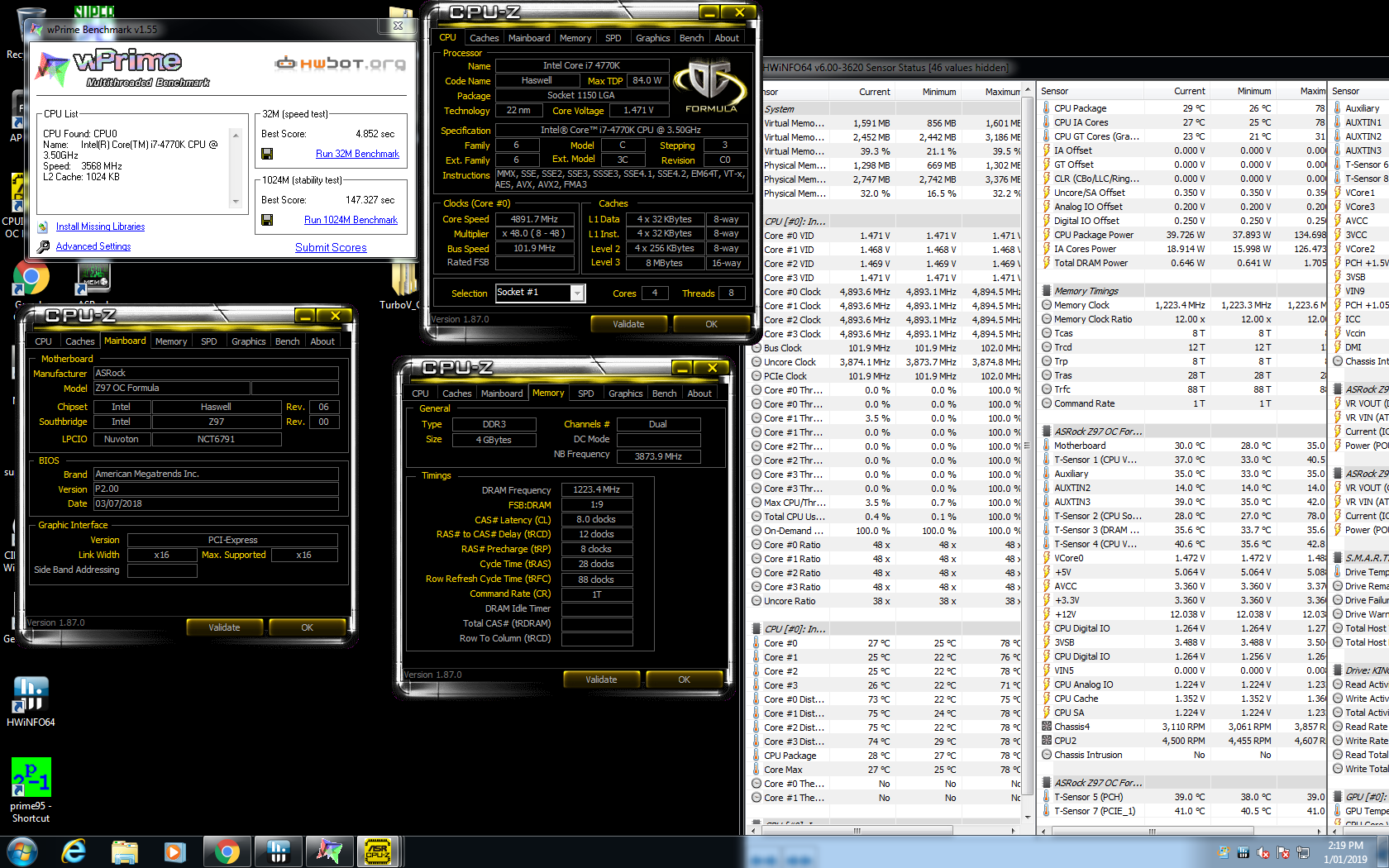Open Windows Explorer from the taskbar
Viewport: 1389px width, 868px height.
coord(125,851)
